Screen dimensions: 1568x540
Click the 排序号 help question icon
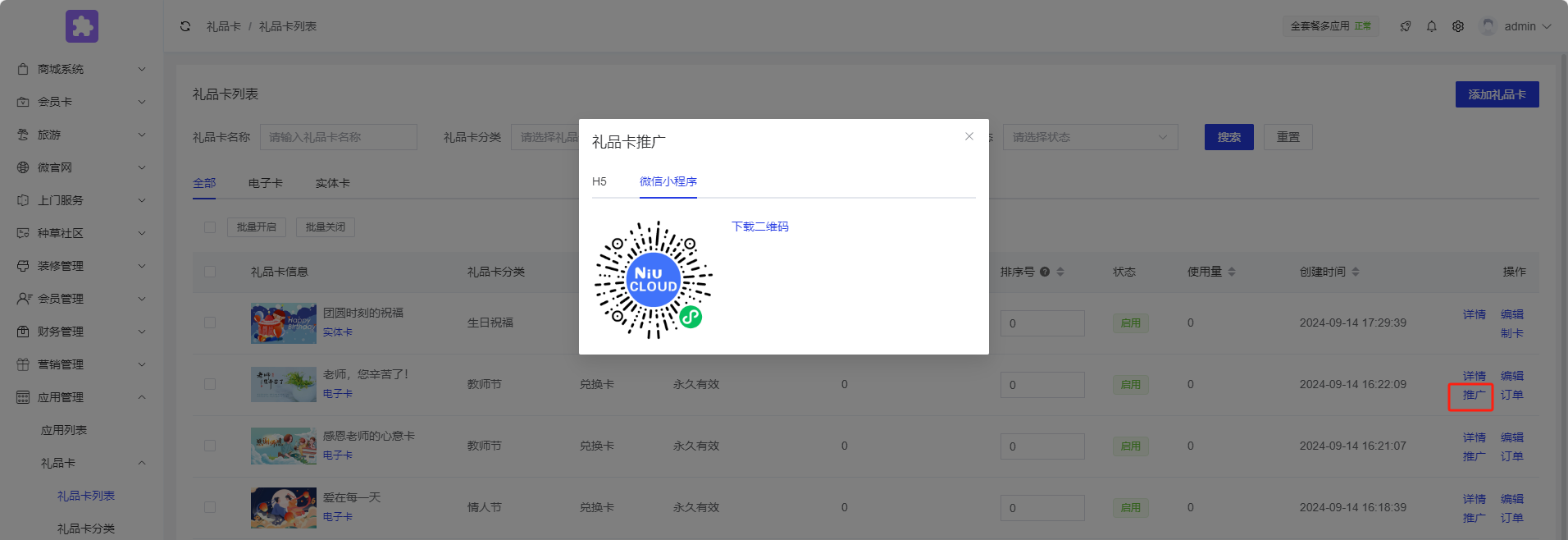coord(1045,272)
